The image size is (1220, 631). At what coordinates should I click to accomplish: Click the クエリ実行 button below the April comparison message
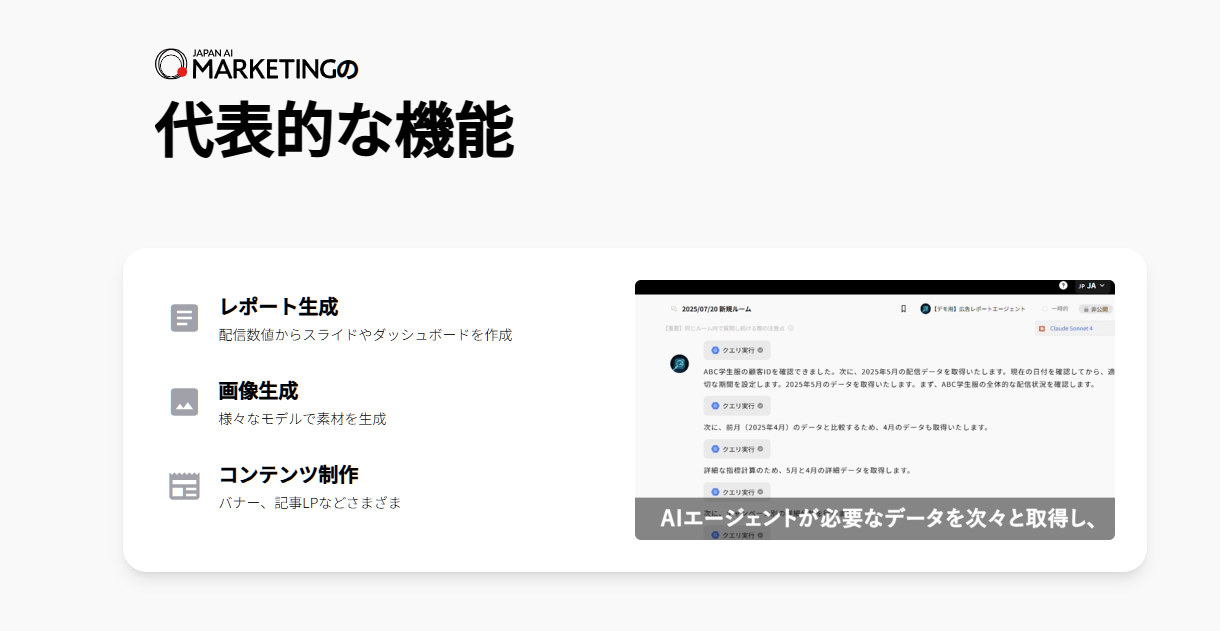coord(736,449)
